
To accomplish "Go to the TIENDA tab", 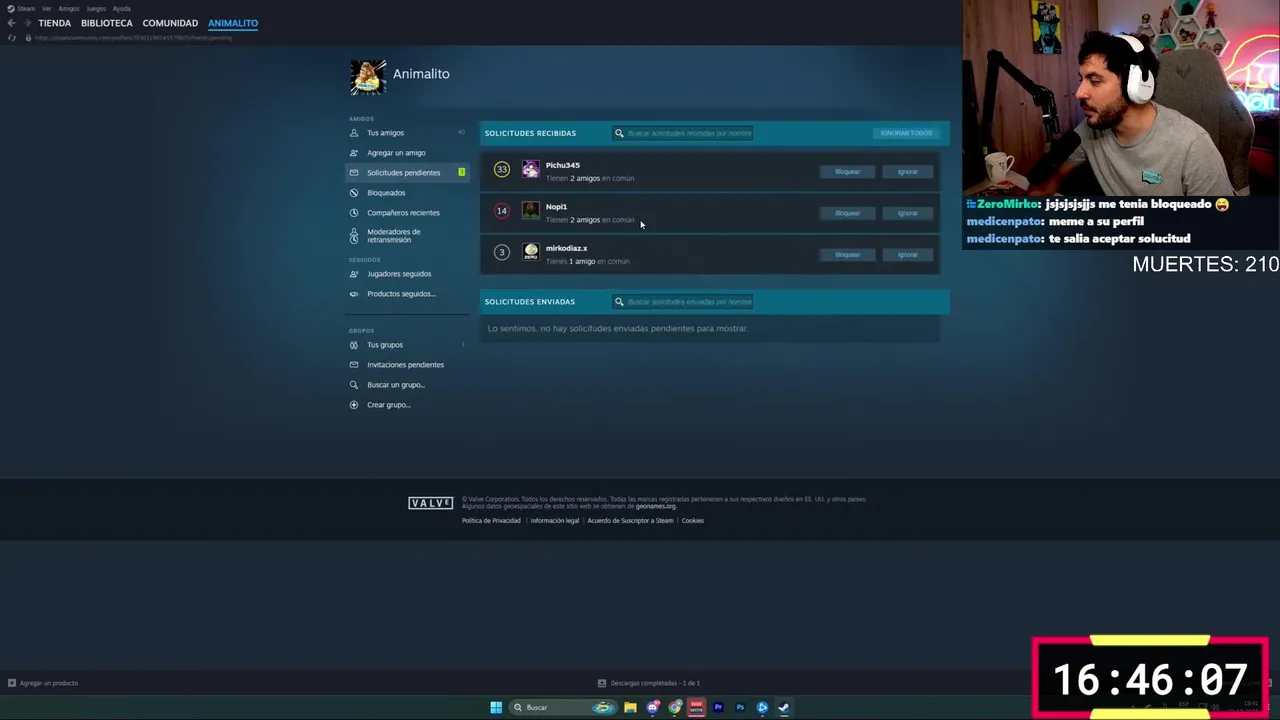I will 55,23.
